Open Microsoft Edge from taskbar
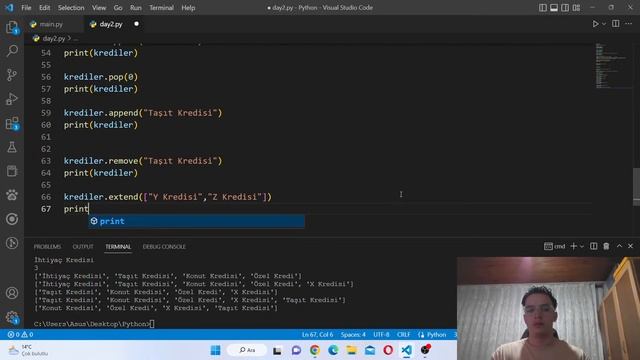Image resolution: width=640 pixels, height=360 pixels. 333,350
